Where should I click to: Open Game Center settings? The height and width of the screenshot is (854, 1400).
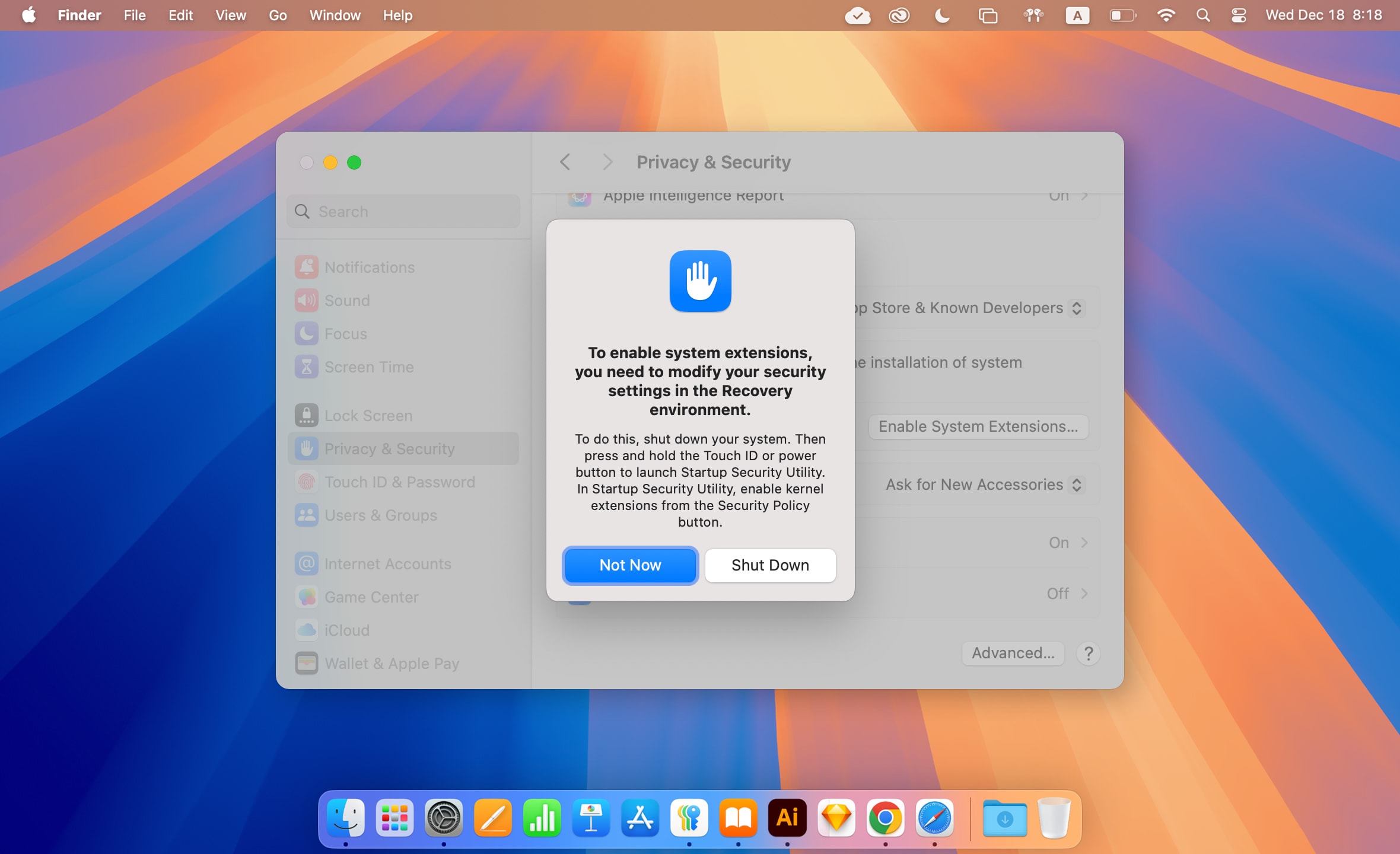[x=371, y=597]
